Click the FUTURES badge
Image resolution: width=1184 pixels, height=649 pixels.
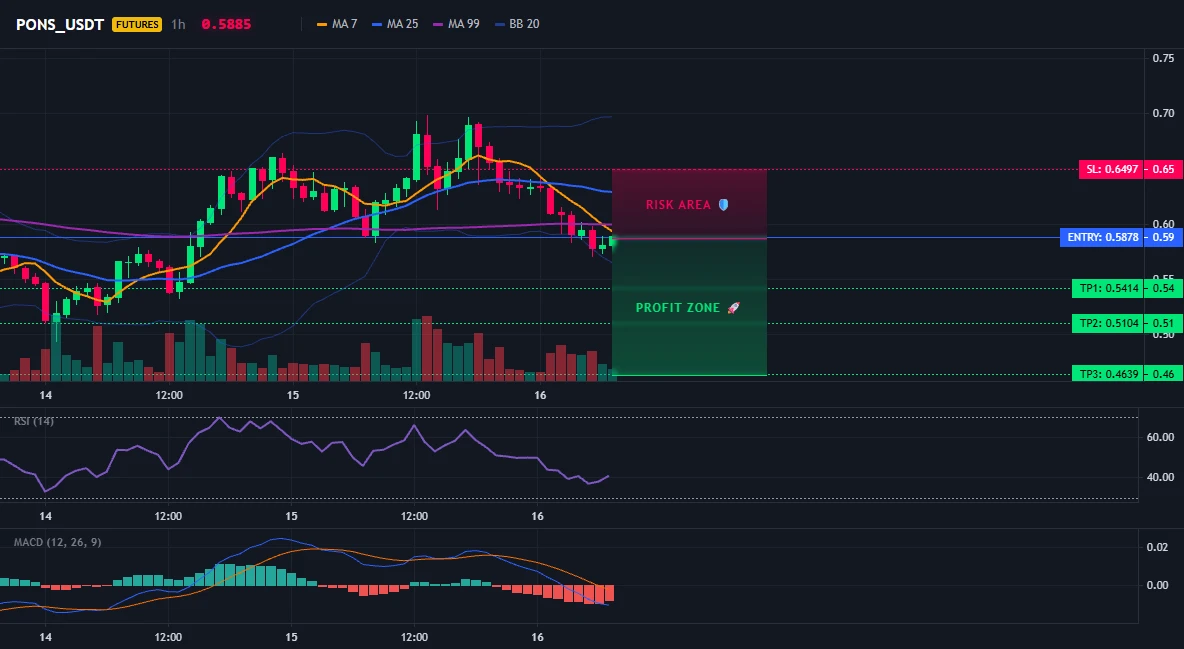(137, 24)
